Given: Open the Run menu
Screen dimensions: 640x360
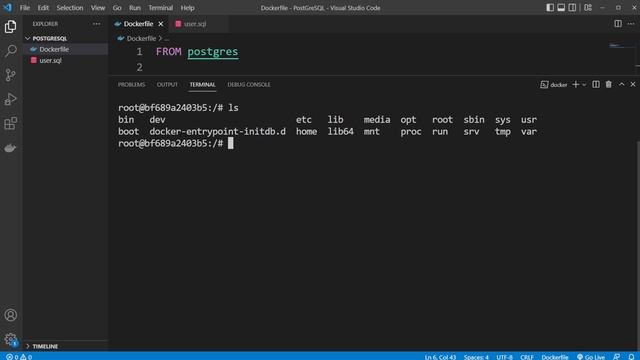Looking at the screenshot, I should (135, 8).
